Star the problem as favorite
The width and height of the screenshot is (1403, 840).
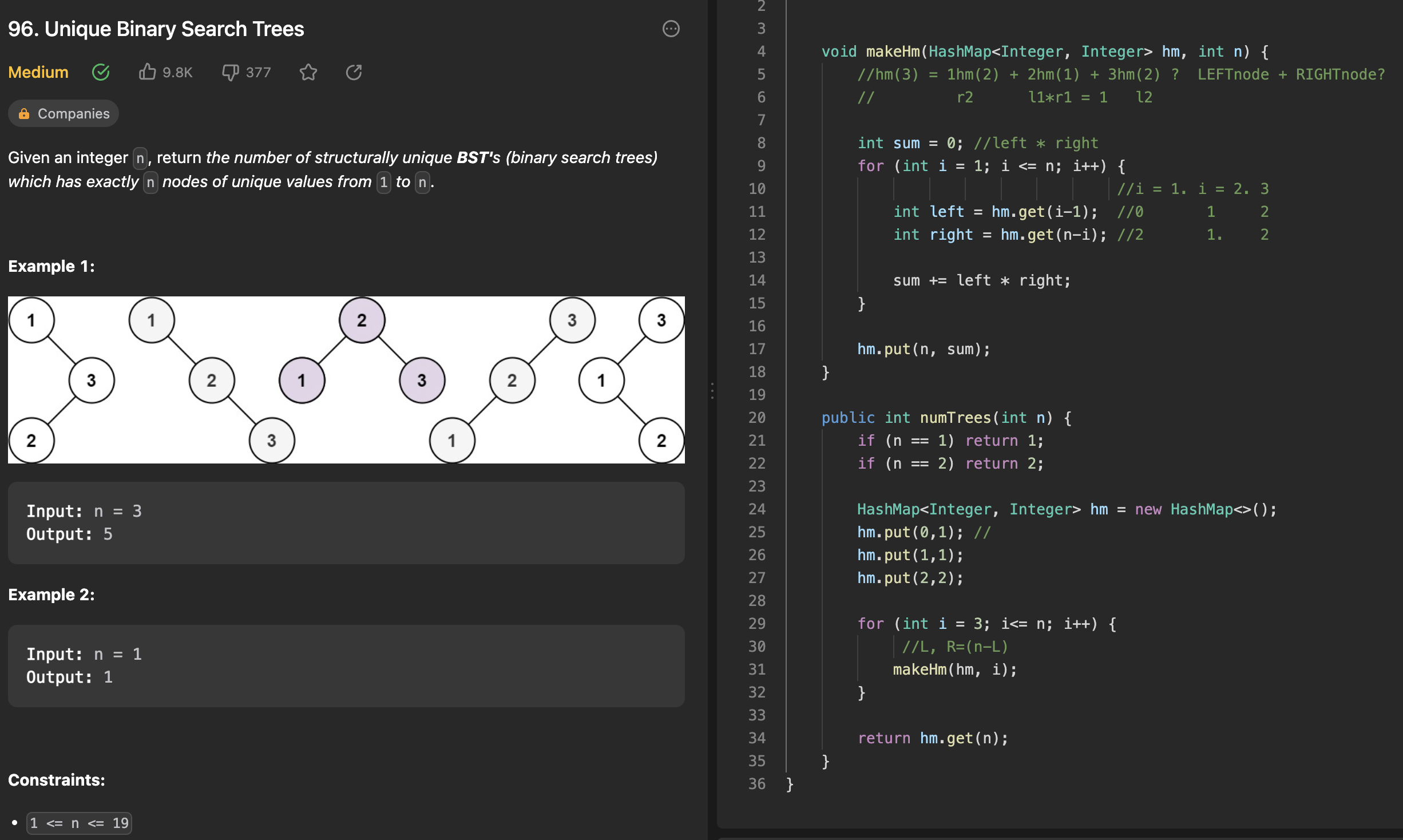(308, 72)
